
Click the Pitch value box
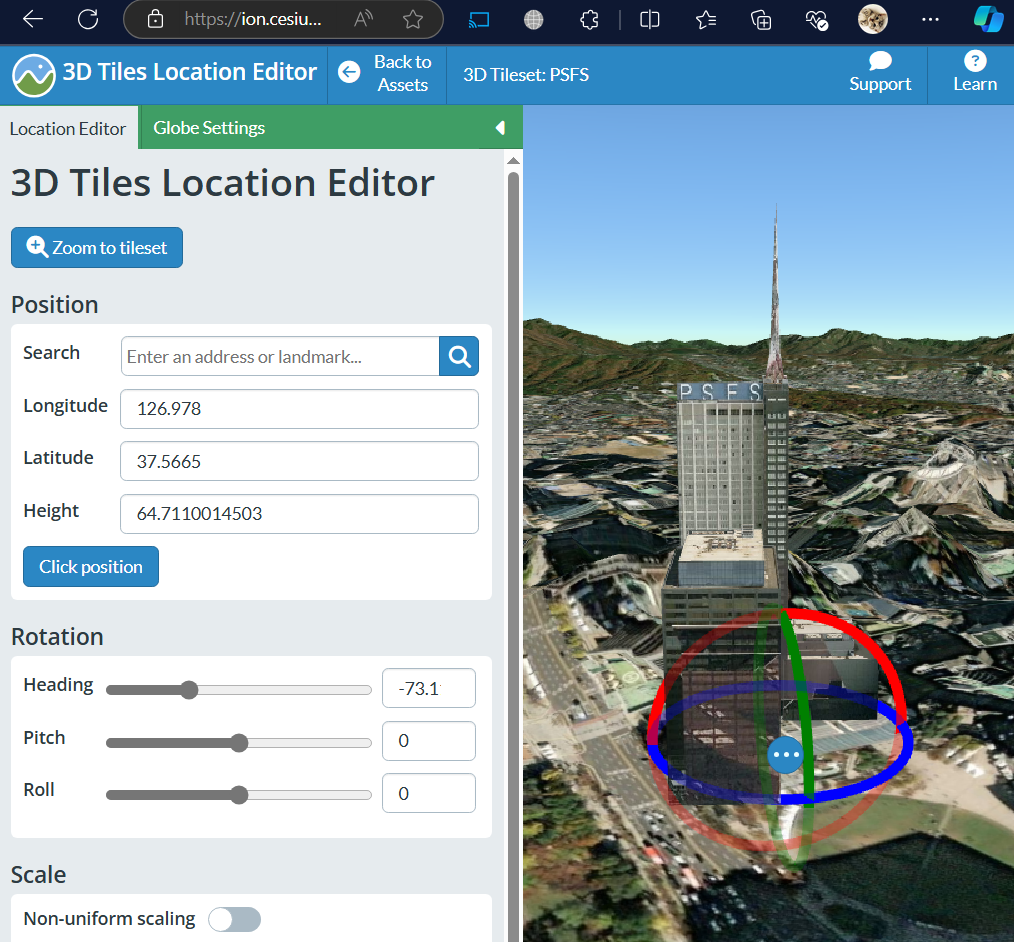click(x=429, y=741)
